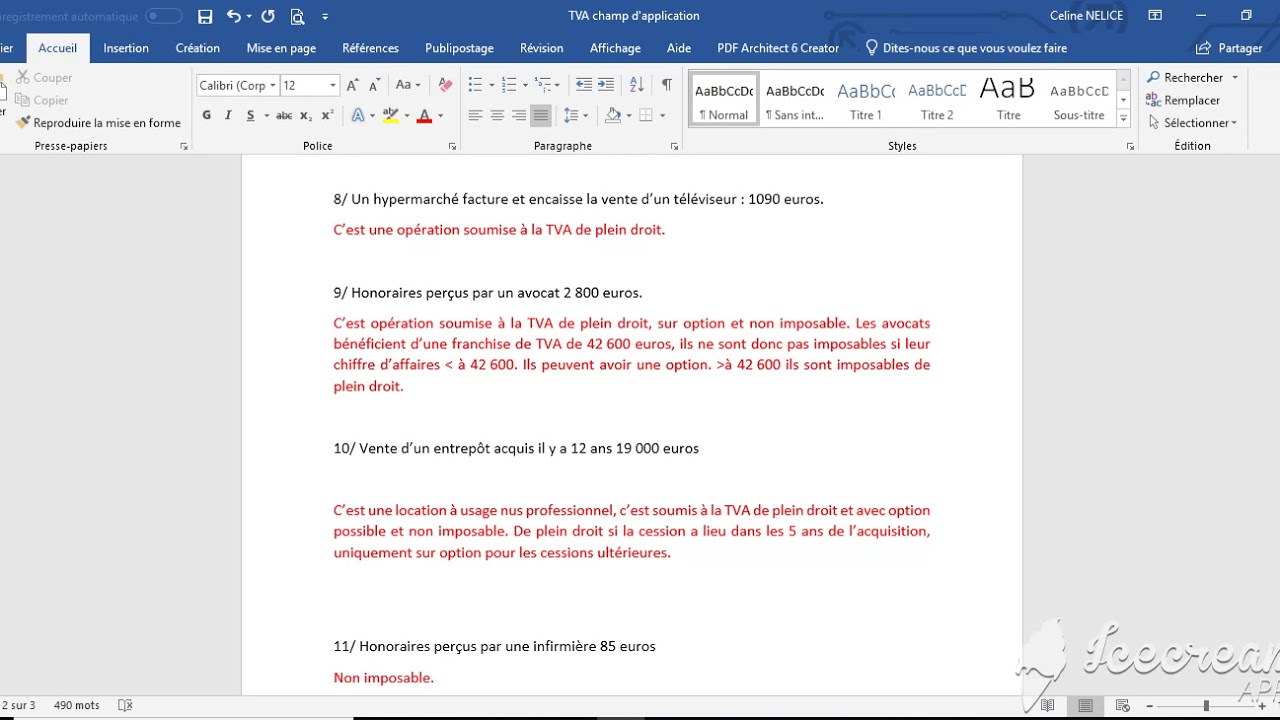The height and width of the screenshot is (720, 1280).
Task: Switch to Web Layout view in status bar
Action: [1122, 705]
